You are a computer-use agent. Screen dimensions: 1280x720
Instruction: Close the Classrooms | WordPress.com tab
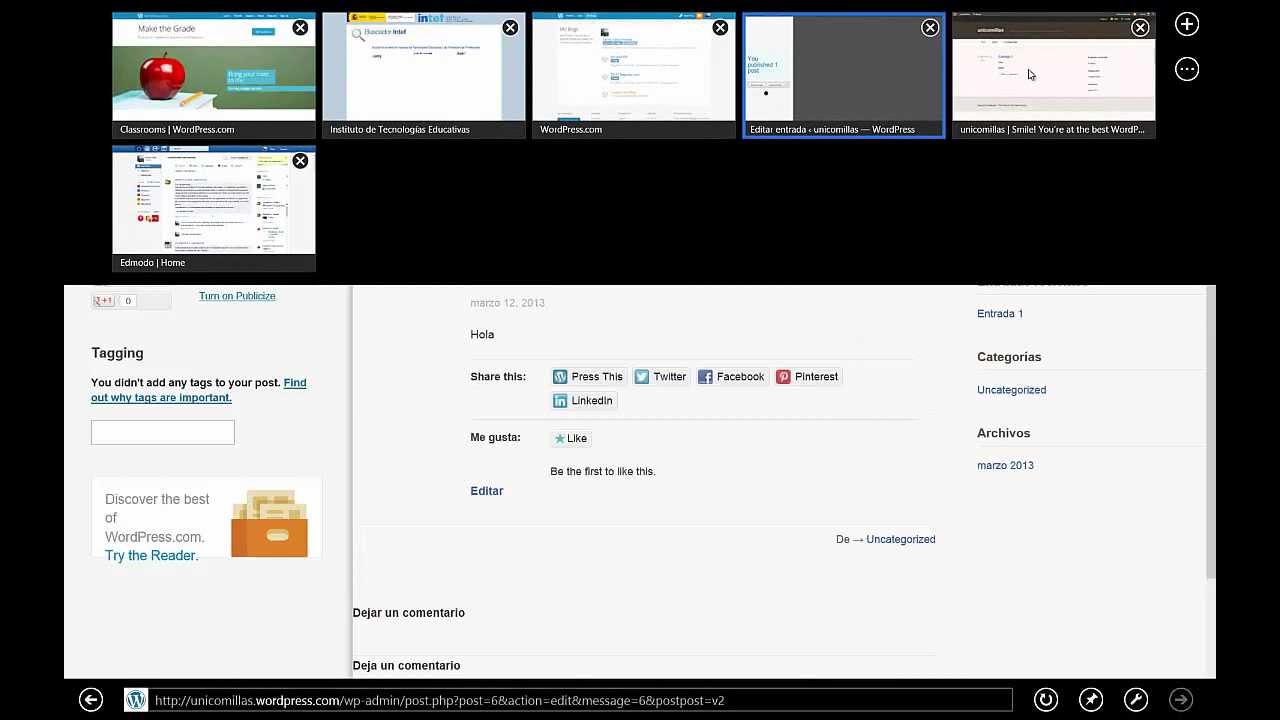(300, 28)
